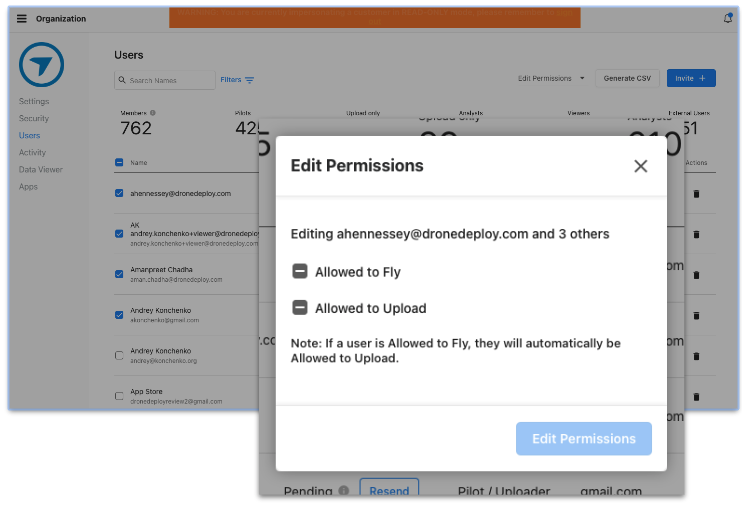Delete the AK andrey.konchenko+viewer user row
This screenshot has height=519, width=742.
[696, 234]
